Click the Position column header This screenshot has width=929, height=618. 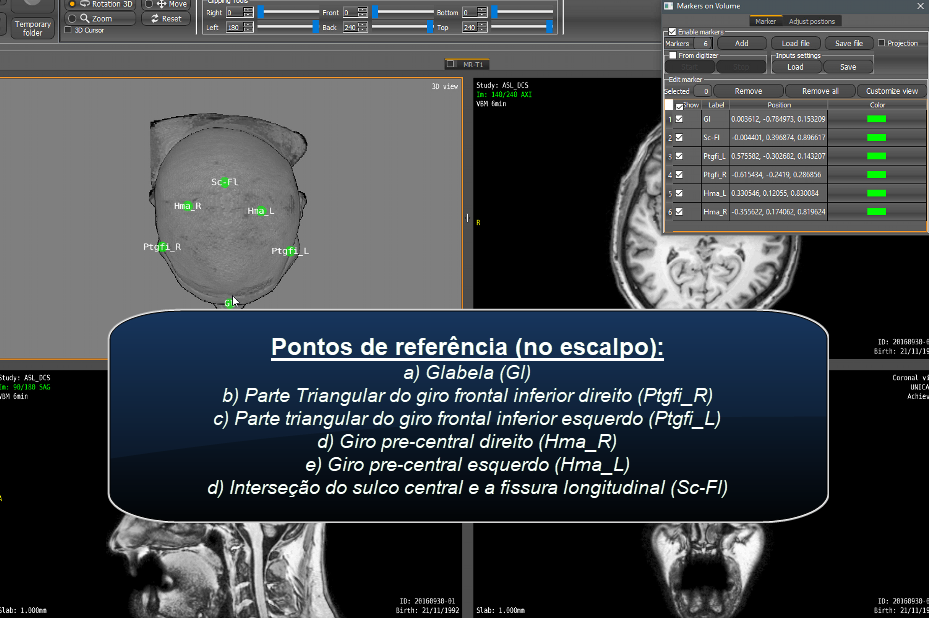click(x=779, y=105)
